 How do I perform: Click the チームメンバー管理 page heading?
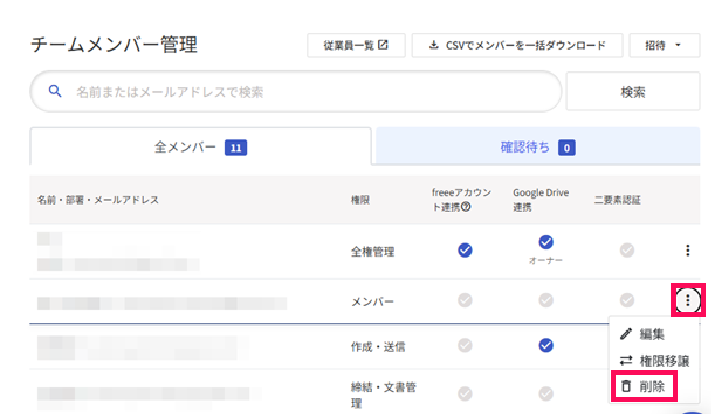(x=114, y=44)
